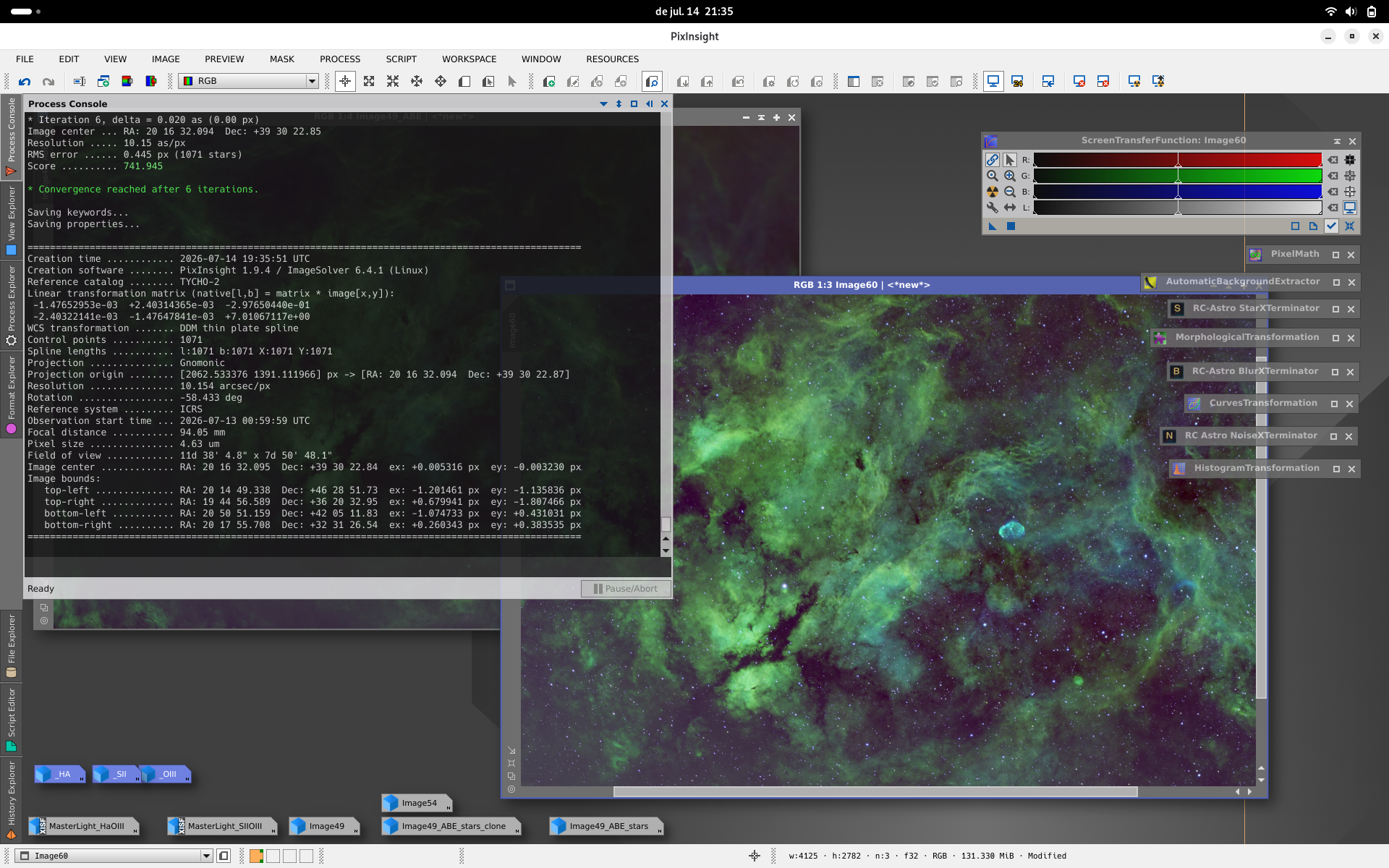Screen dimensions: 1389x868
Task: Select the Readout mode crosshair tool
Action: point(345,82)
